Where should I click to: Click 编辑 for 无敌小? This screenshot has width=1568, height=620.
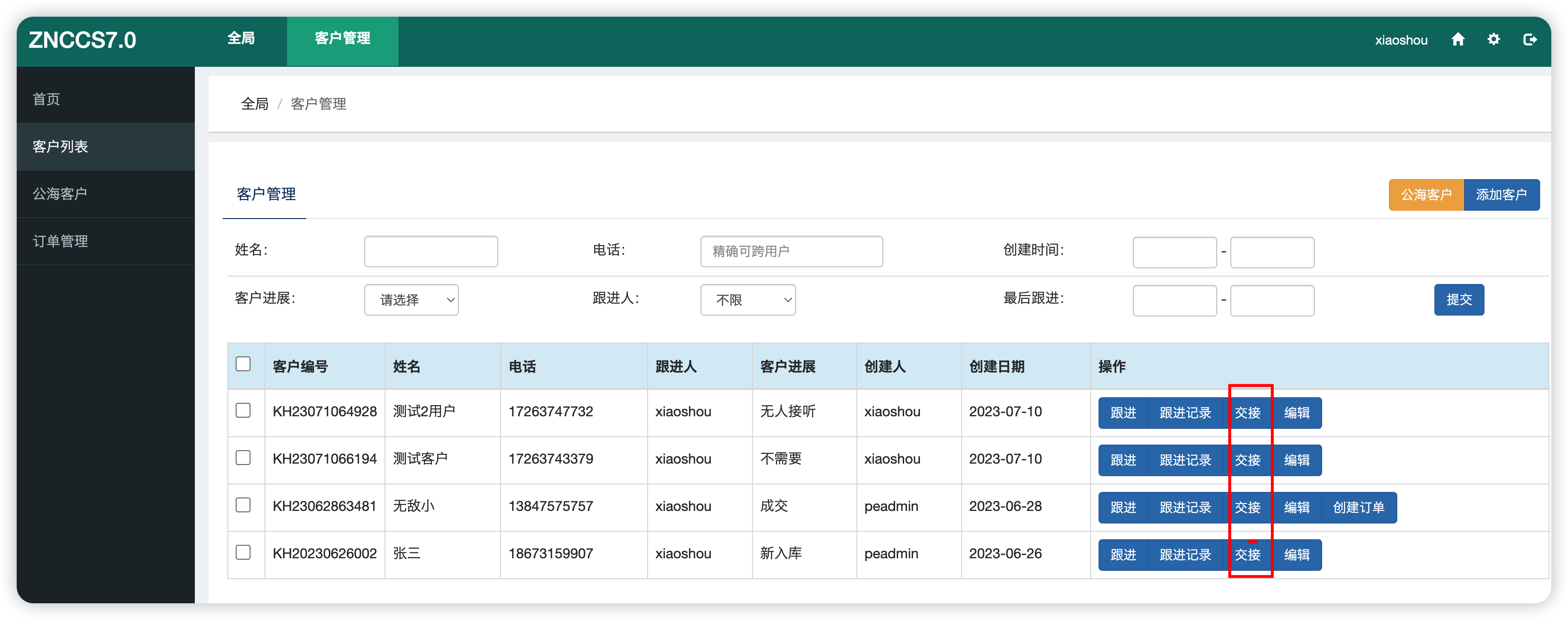[1297, 507]
